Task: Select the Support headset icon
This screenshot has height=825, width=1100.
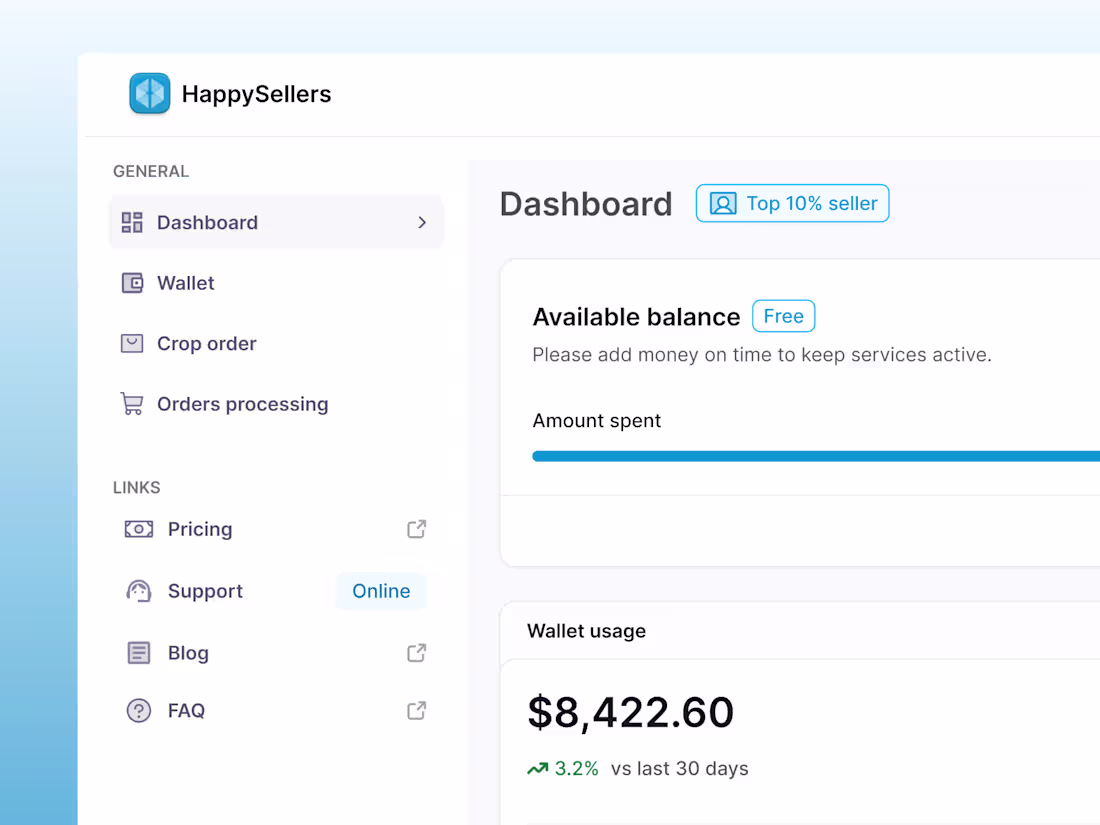Action: coord(138,591)
